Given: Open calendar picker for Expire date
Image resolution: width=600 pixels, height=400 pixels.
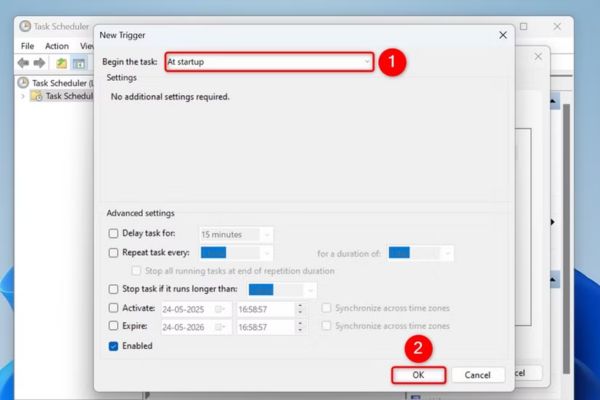Looking at the screenshot, I should (x=221, y=326).
